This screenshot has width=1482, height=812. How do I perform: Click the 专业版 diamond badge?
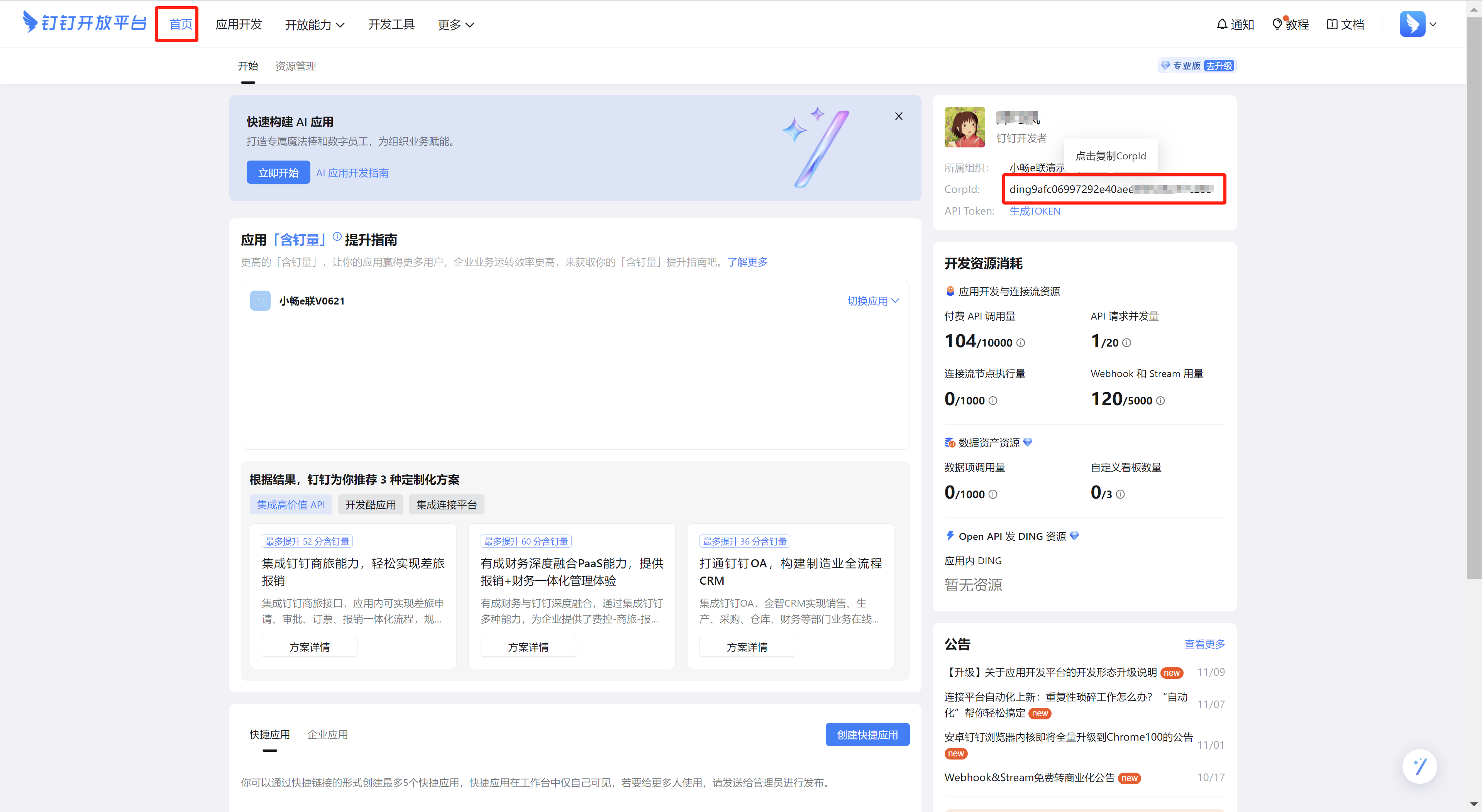point(1181,66)
